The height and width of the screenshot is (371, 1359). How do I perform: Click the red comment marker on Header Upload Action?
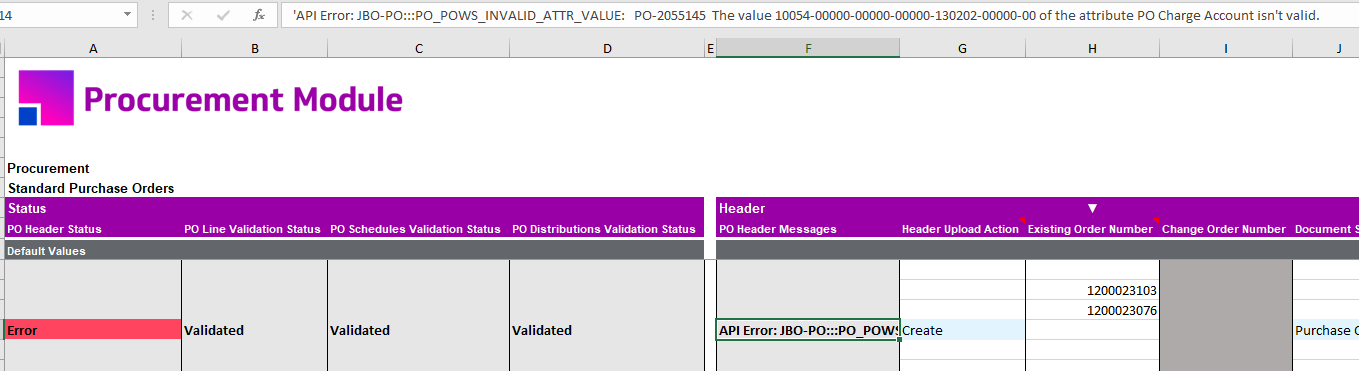pyautogui.click(x=1022, y=221)
